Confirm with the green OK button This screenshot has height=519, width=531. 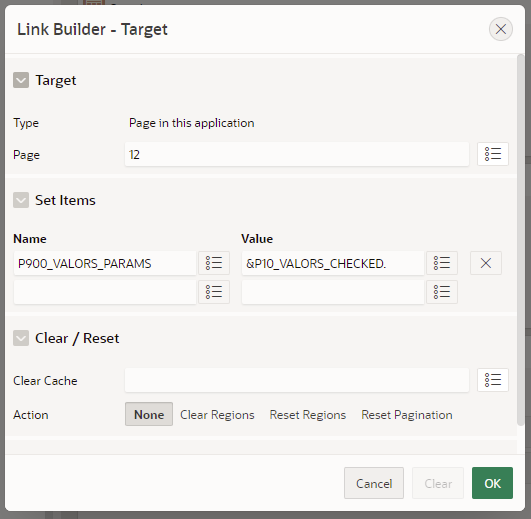(x=492, y=483)
